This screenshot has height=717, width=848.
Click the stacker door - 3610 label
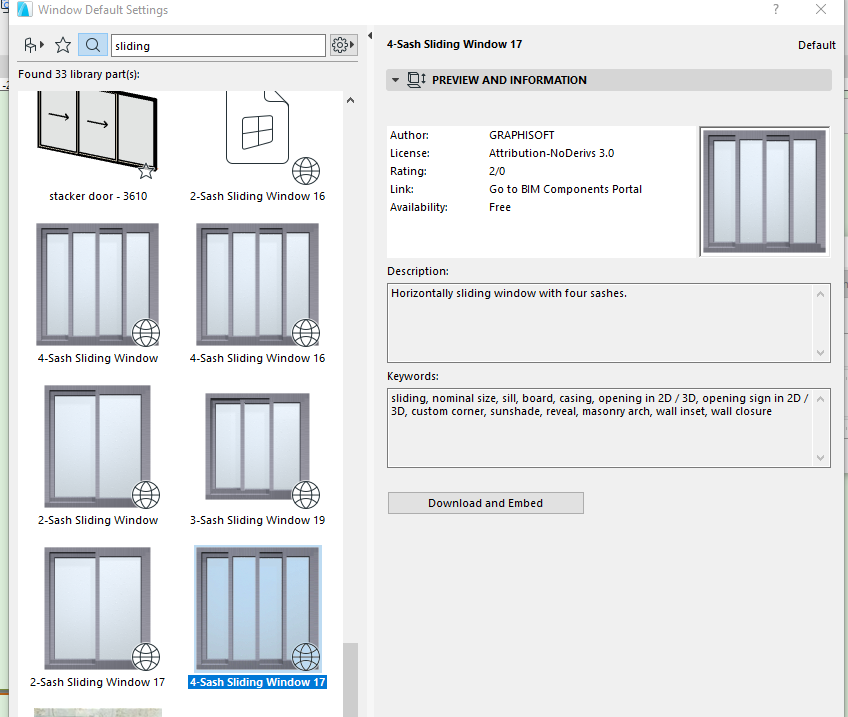[x=98, y=196]
